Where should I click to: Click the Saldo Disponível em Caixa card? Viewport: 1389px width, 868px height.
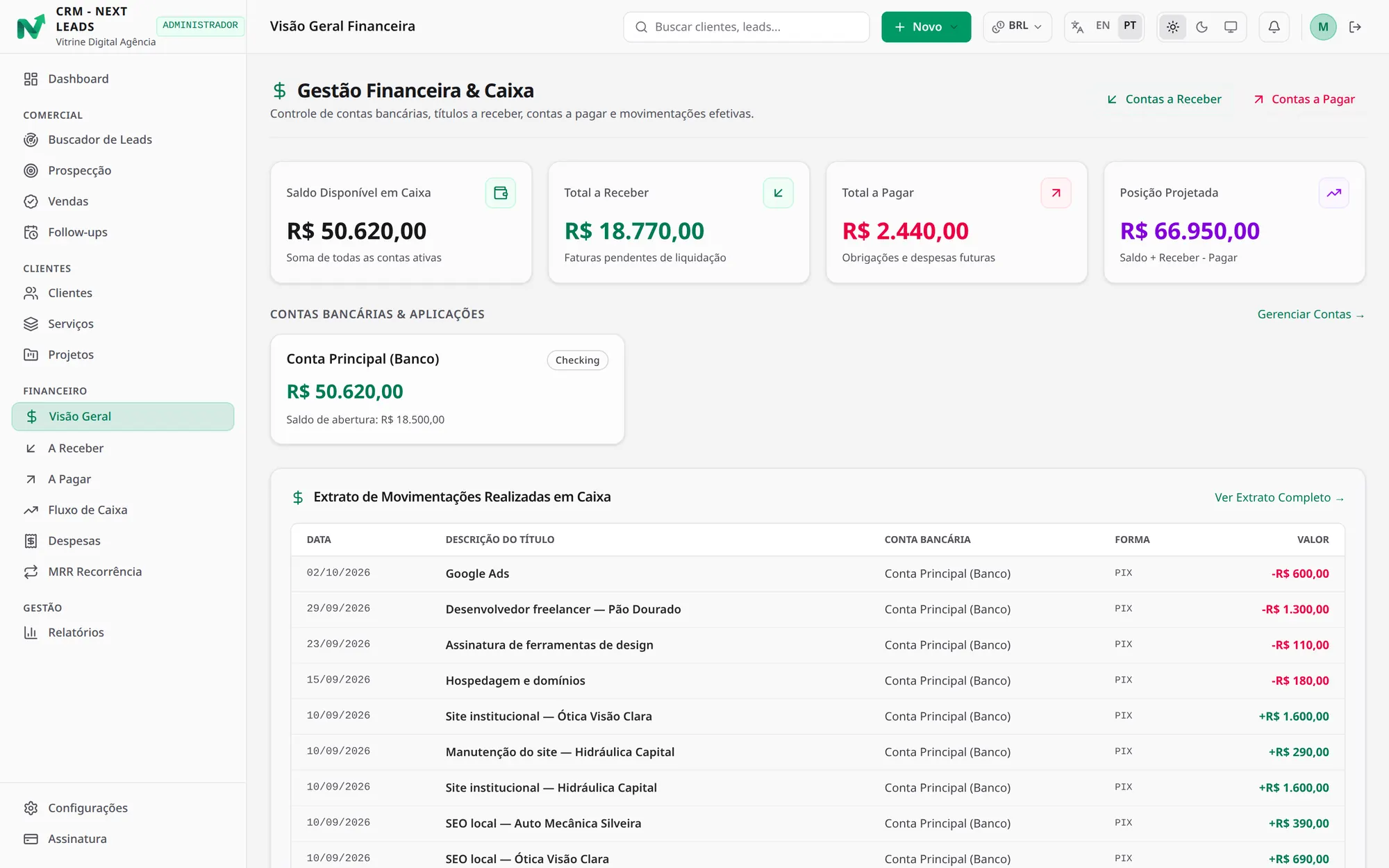point(401,223)
